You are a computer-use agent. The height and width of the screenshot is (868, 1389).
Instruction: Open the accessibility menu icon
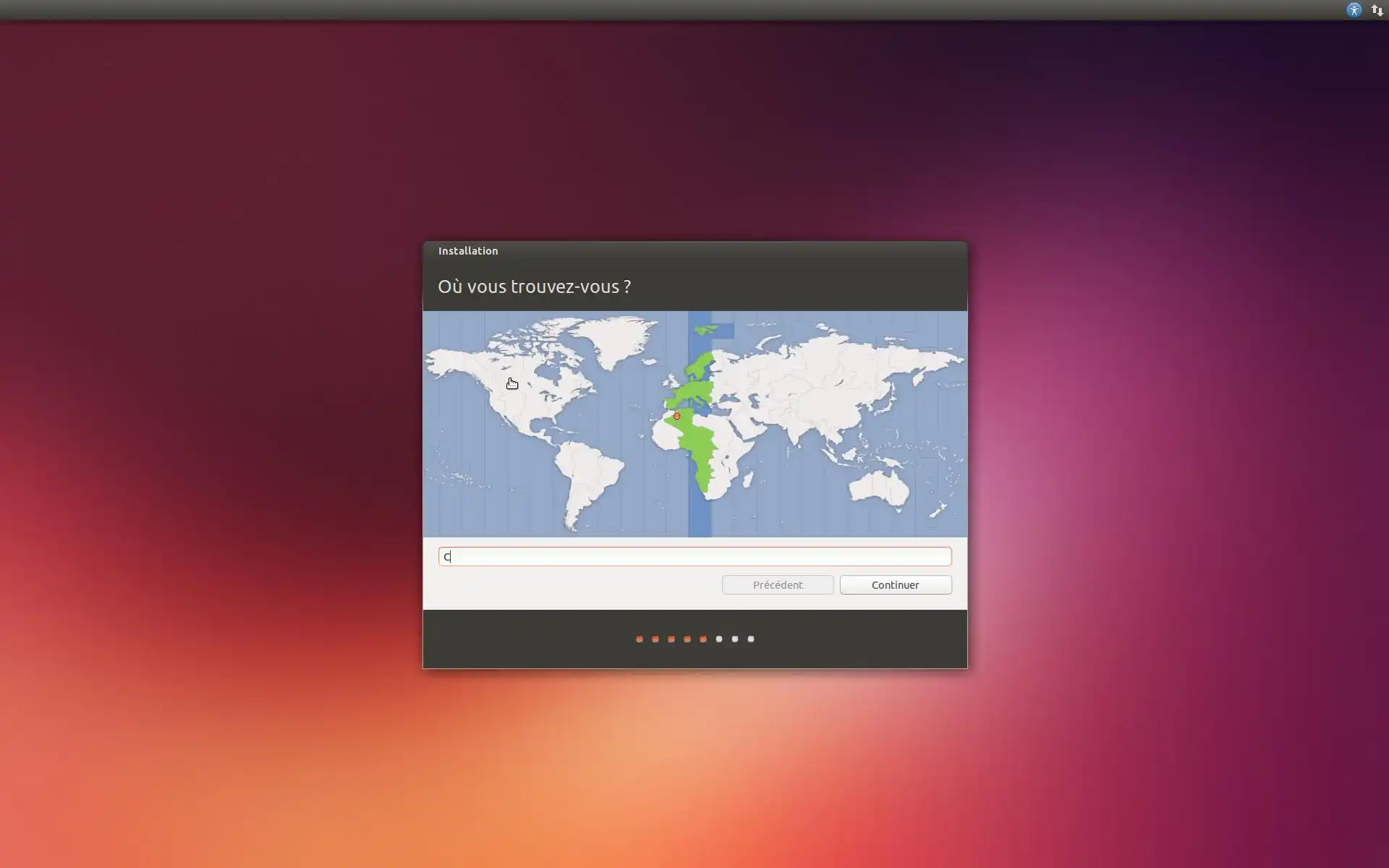tap(1354, 10)
